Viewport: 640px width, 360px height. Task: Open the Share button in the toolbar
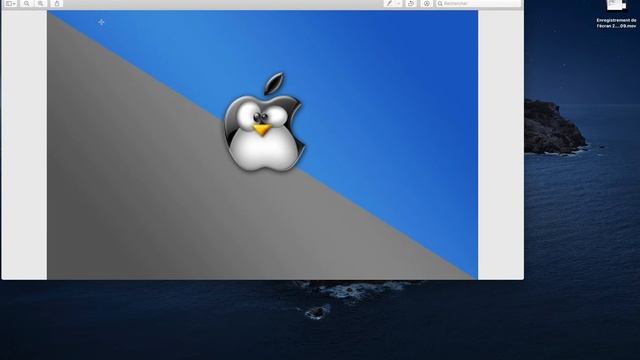(57, 3)
